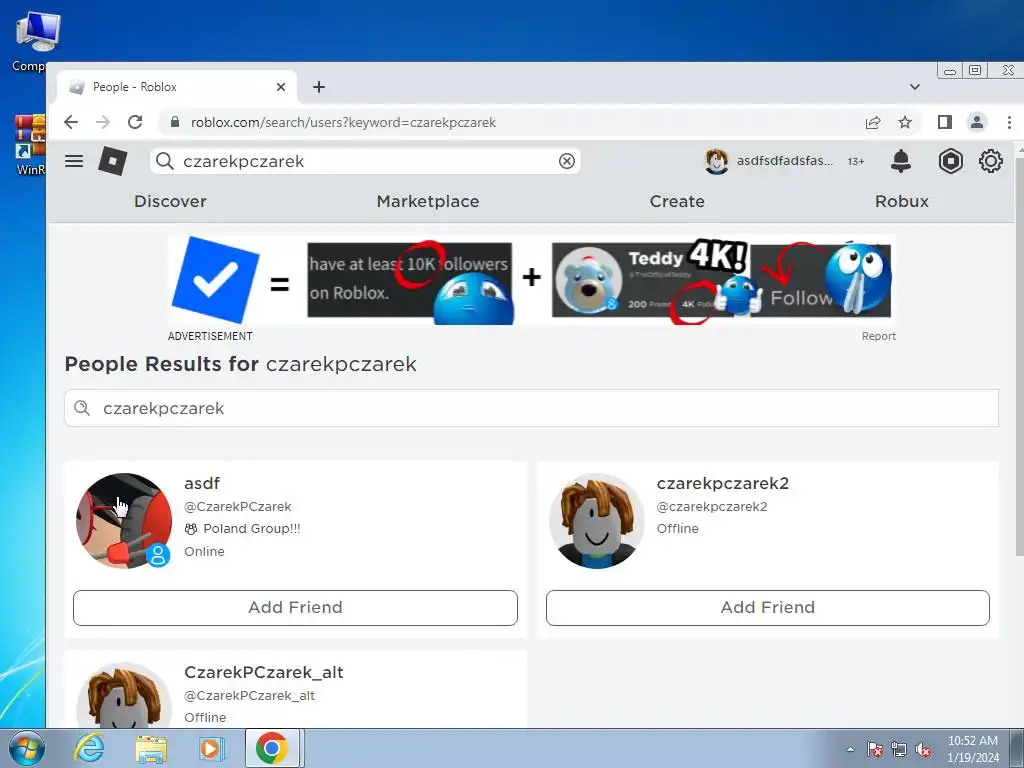Image resolution: width=1024 pixels, height=768 pixels.
Task: Open the Roblox hamburger menu
Action: 74,161
